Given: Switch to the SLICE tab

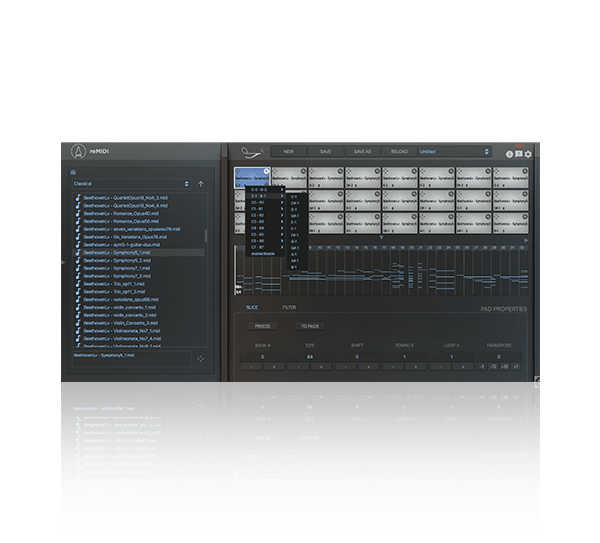Looking at the screenshot, I should click(x=252, y=308).
